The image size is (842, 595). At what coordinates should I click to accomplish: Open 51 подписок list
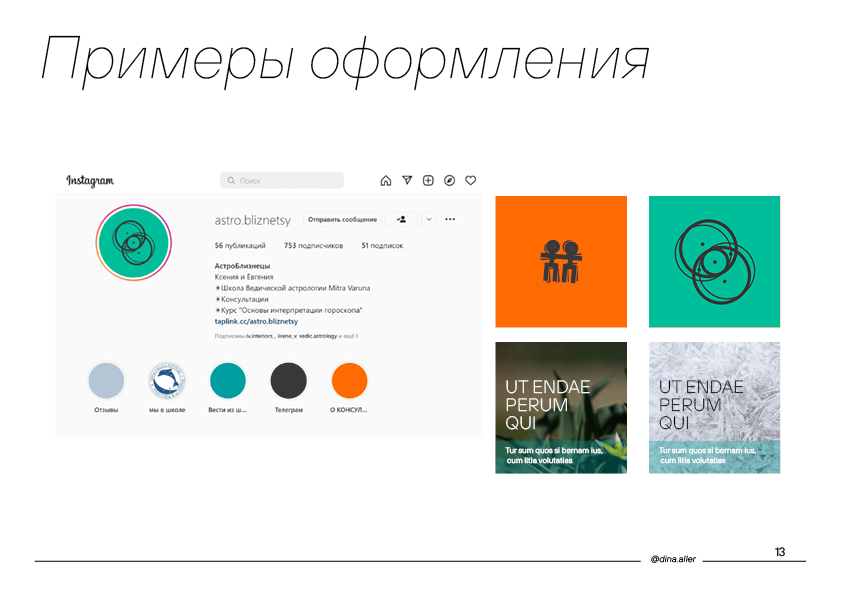[382, 245]
